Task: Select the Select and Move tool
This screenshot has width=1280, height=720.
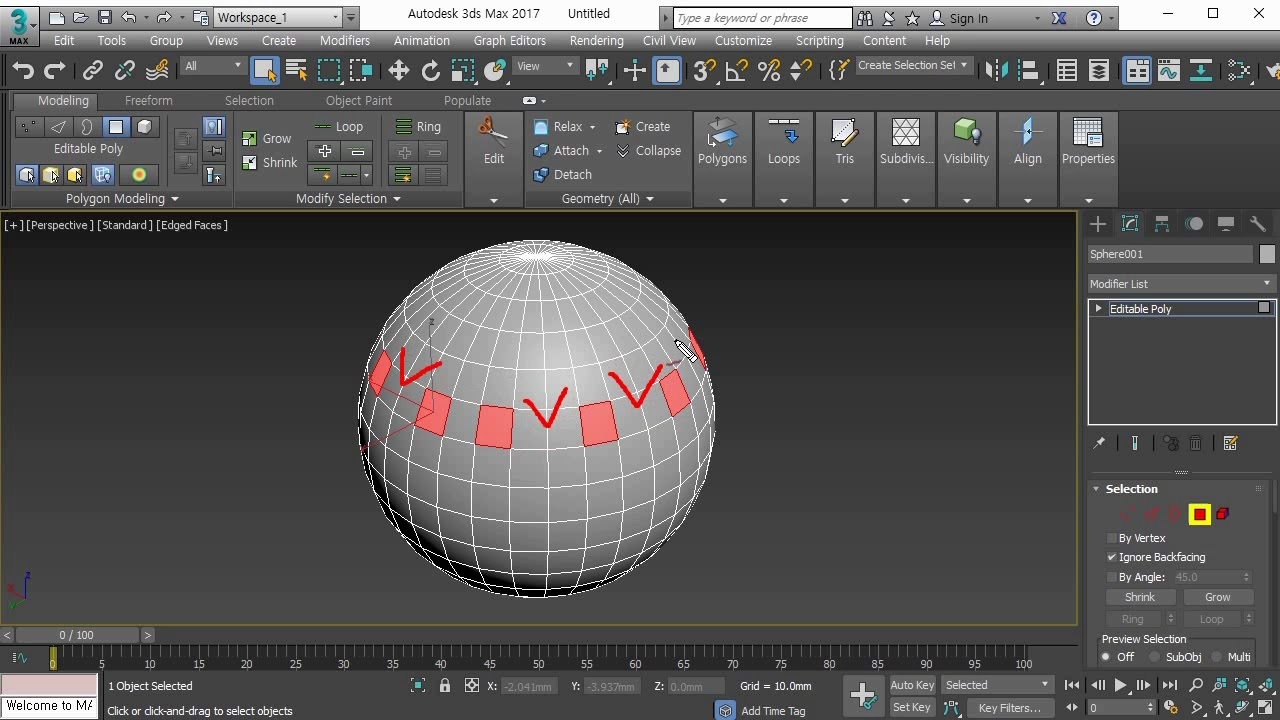Action: pyautogui.click(x=398, y=70)
